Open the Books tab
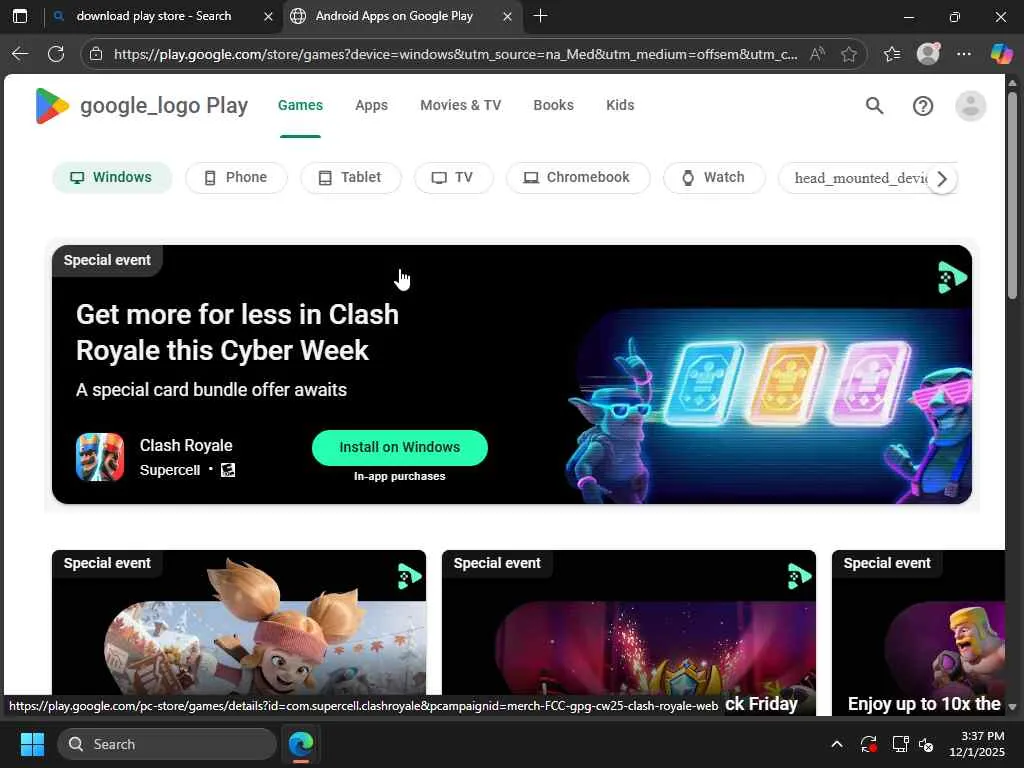Screen dimensions: 1024x768 (x=554, y=105)
